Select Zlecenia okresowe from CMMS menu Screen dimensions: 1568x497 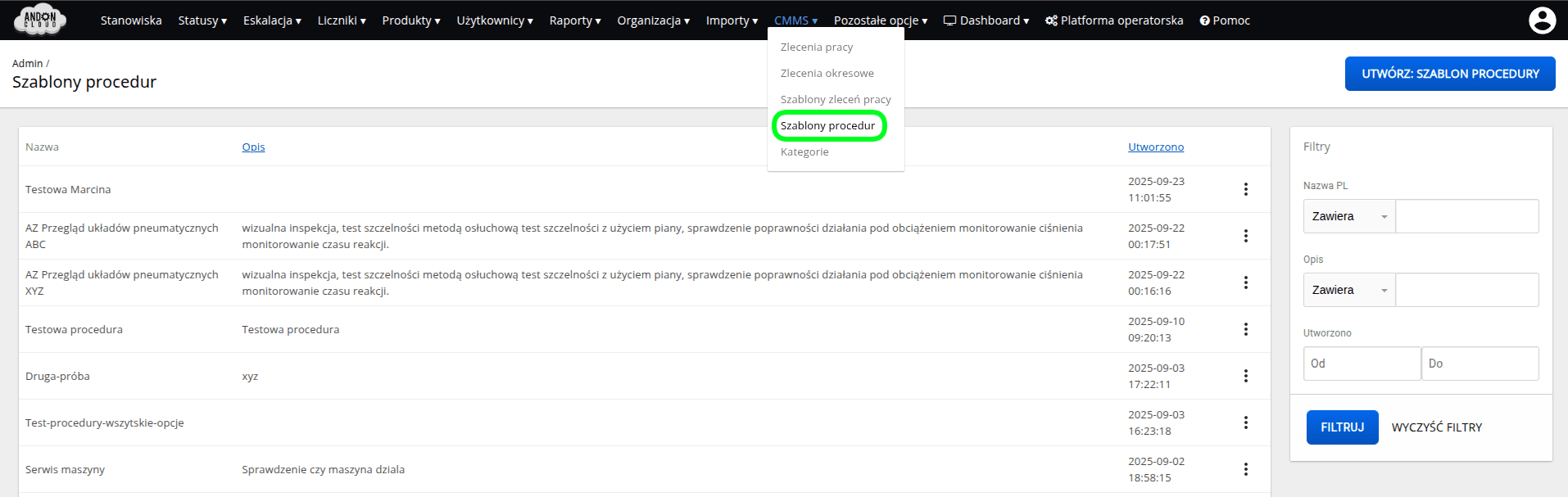click(x=827, y=73)
